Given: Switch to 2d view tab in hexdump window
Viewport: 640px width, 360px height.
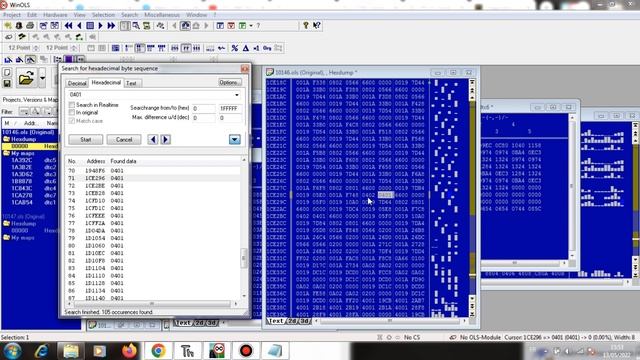Looking at the screenshot, I should pos(292,321).
